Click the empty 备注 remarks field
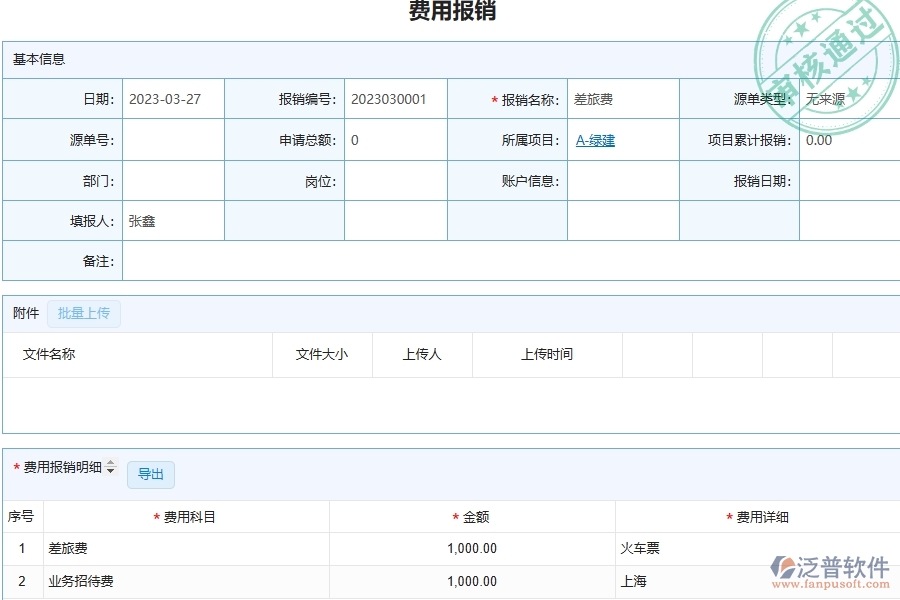Screen dimensions: 900x600 [510, 261]
